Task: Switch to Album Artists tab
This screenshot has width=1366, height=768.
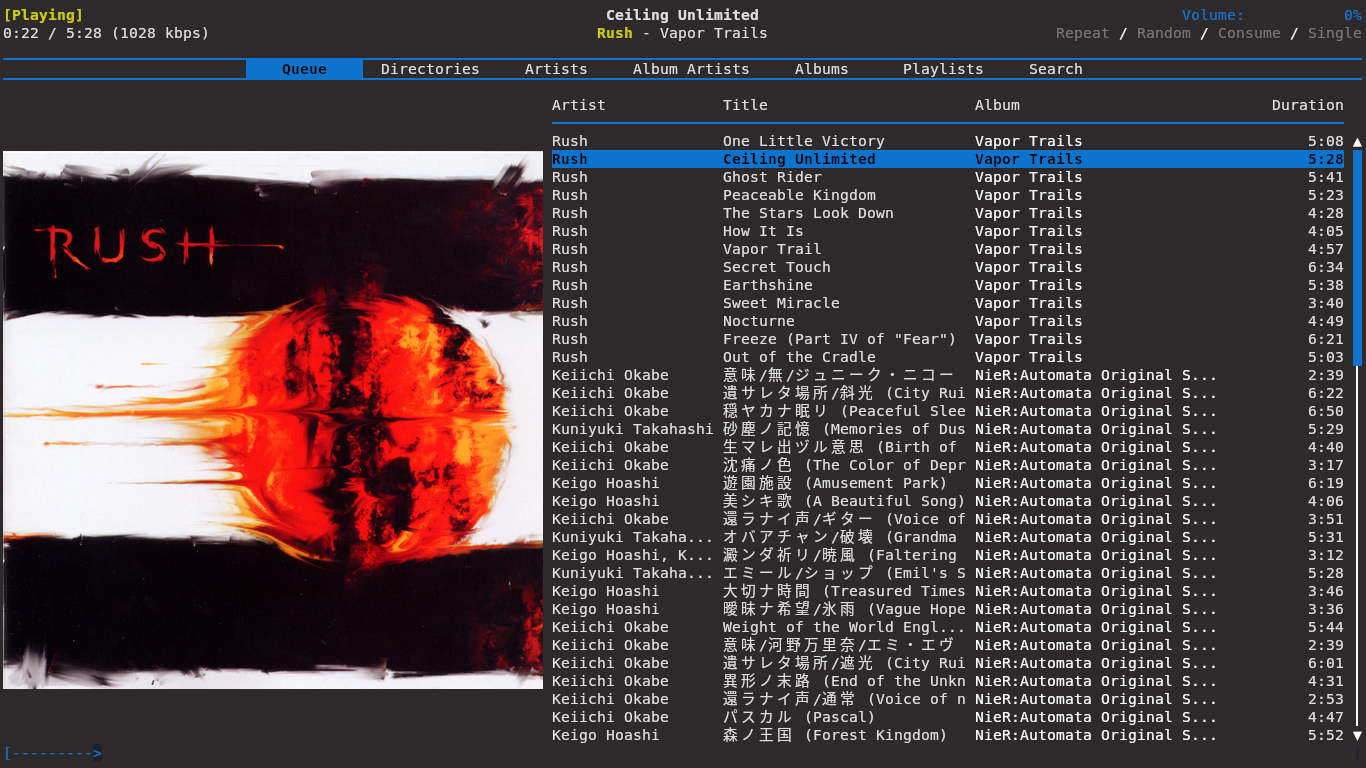Action: pos(691,69)
